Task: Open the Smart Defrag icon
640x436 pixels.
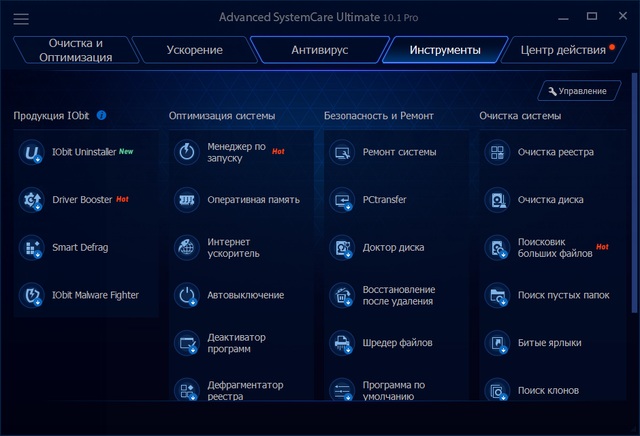Action: [x=32, y=247]
